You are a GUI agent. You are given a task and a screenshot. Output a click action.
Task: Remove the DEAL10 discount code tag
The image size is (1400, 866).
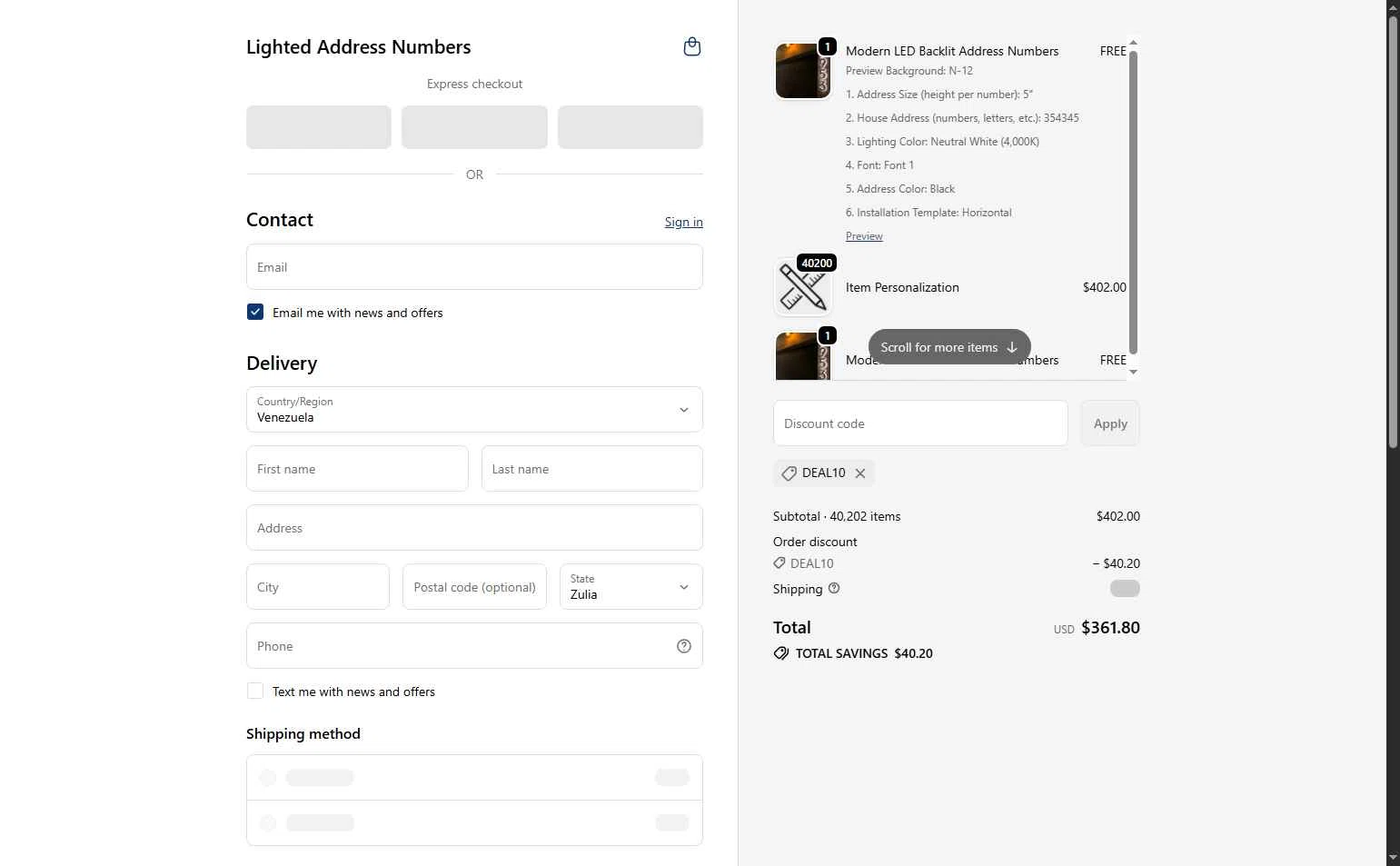tap(860, 473)
